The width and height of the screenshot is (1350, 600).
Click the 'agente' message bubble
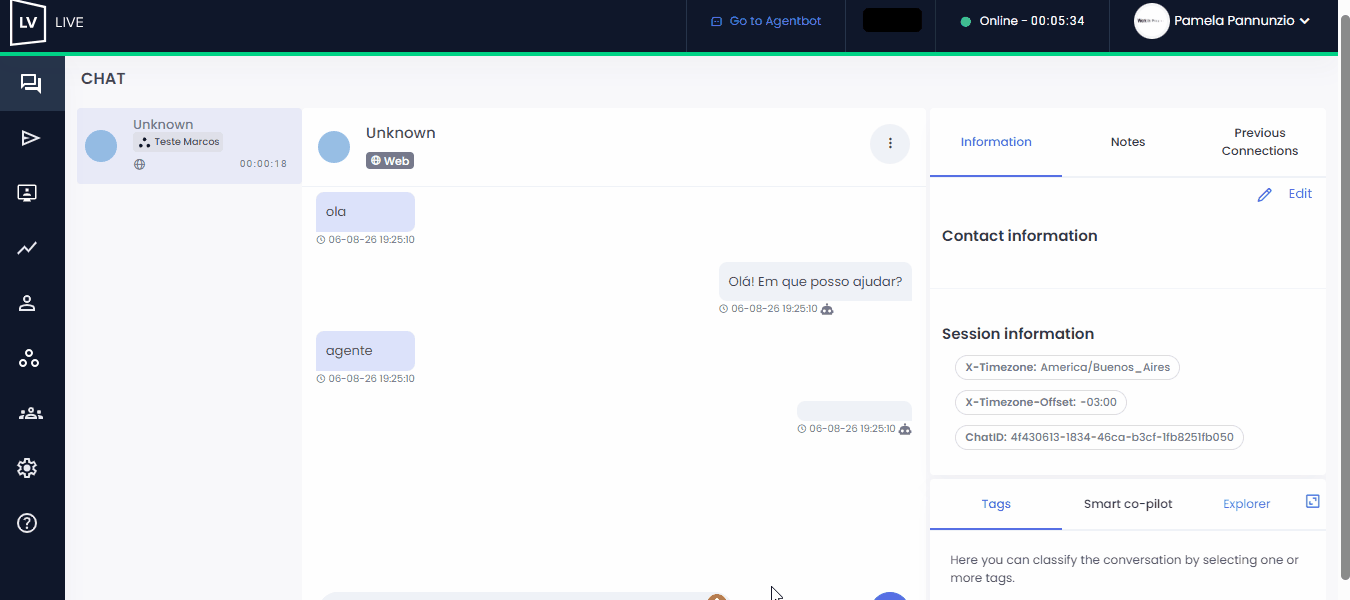pyautogui.click(x=365, y=351)
